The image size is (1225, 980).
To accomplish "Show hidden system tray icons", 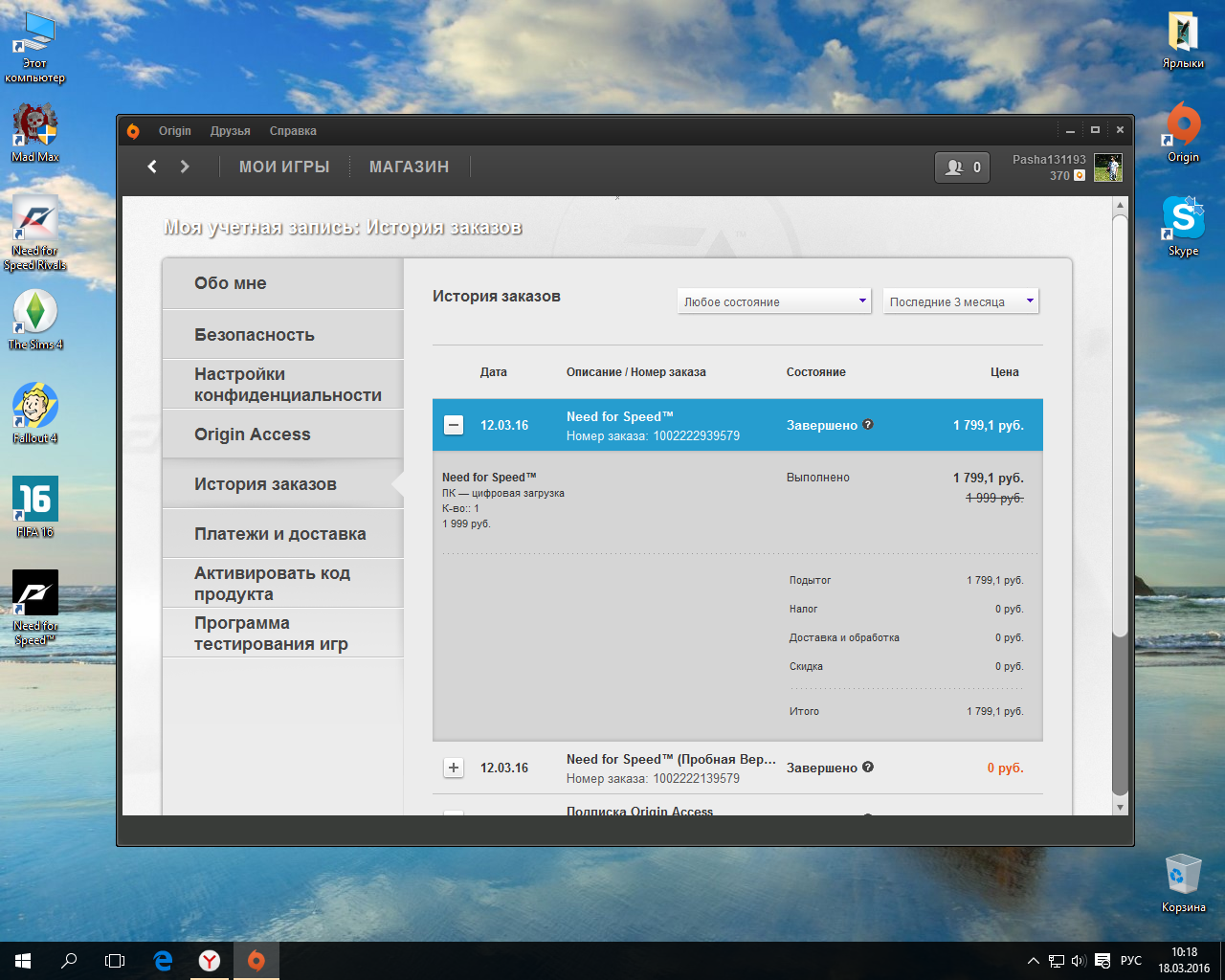I will (1033, 961).
